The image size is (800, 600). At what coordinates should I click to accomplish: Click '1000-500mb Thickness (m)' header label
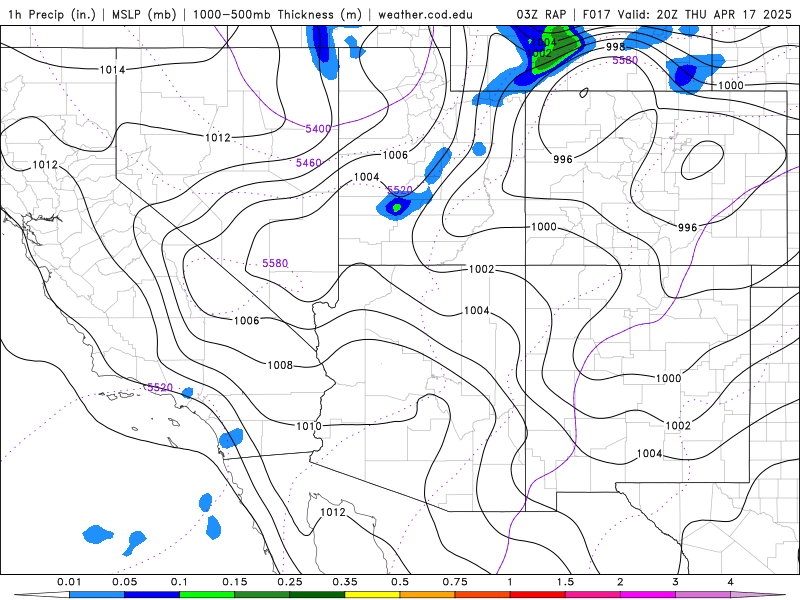277,14
